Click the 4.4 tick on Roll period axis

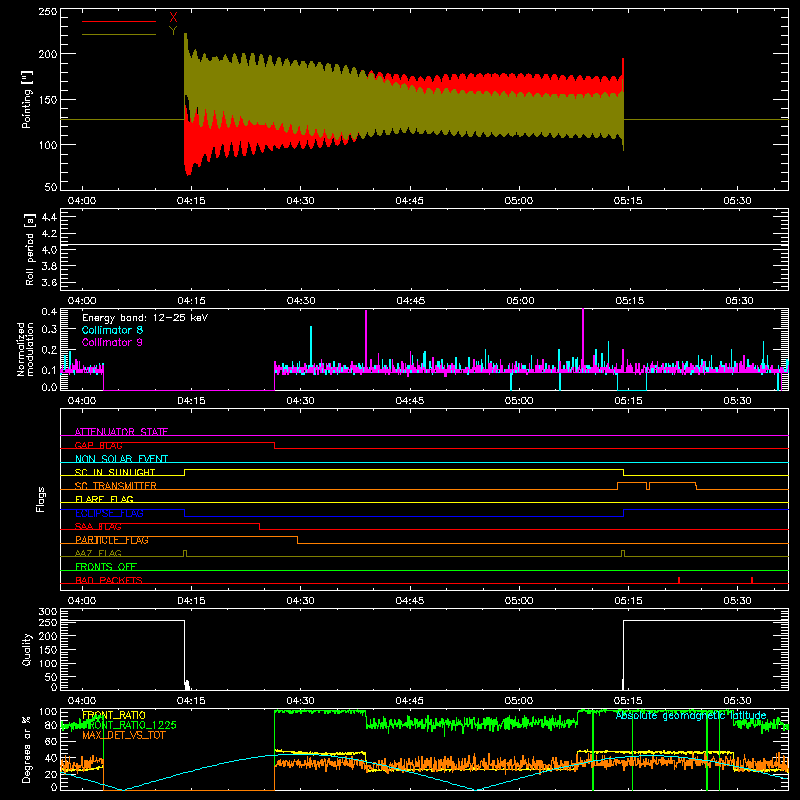tap(49, 217)
